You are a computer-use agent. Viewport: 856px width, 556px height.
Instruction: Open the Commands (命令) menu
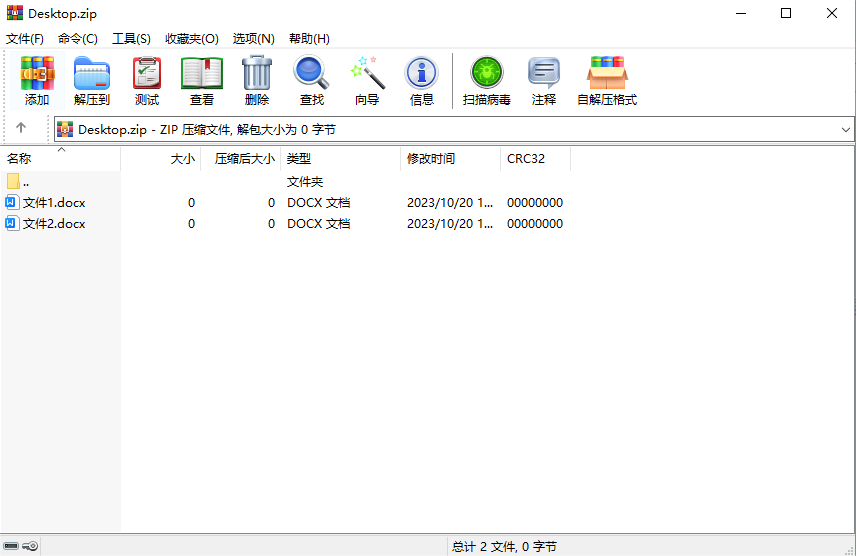tap(78, 39)
